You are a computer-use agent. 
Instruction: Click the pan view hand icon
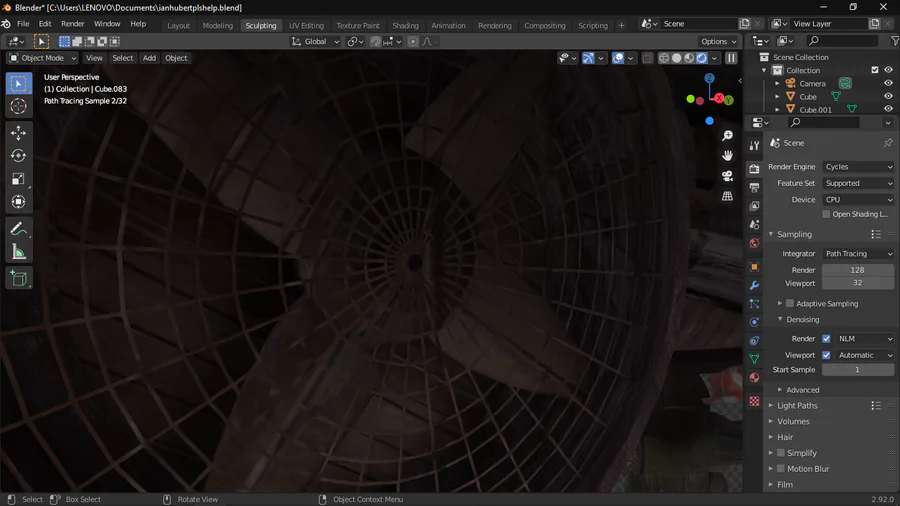tap(727, 155)
